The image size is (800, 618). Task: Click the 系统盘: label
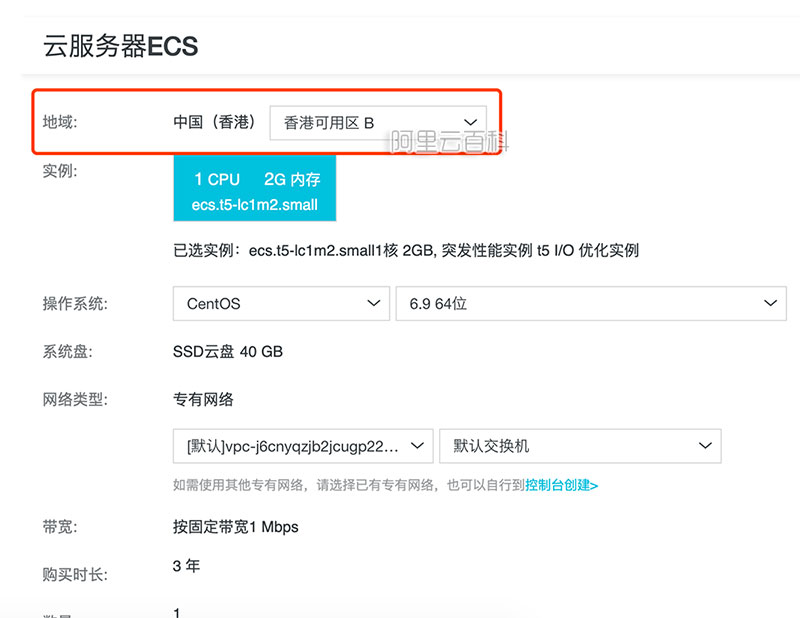67,352
